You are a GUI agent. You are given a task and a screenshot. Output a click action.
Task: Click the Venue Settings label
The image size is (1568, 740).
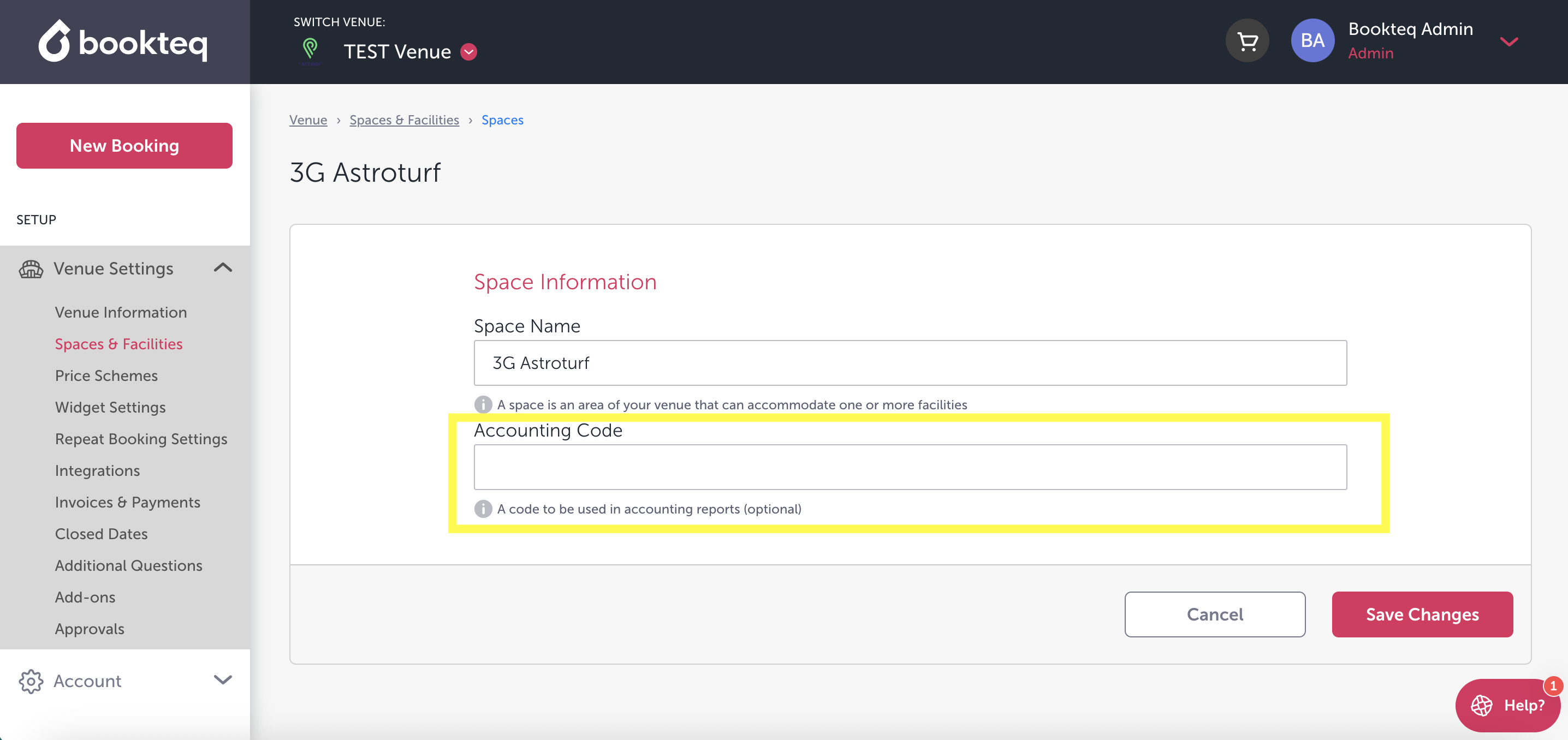113,268
